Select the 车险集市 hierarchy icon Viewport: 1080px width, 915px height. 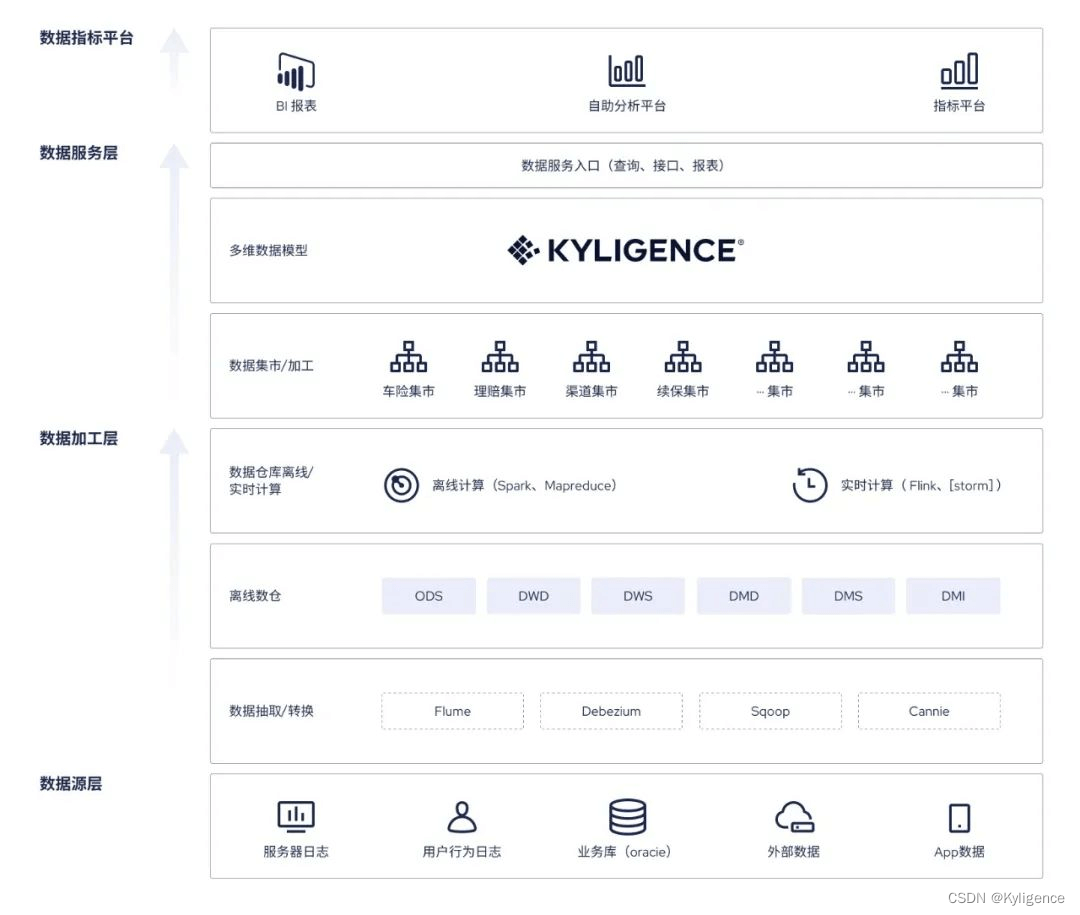pyautogui.click(x=408, y=356)
